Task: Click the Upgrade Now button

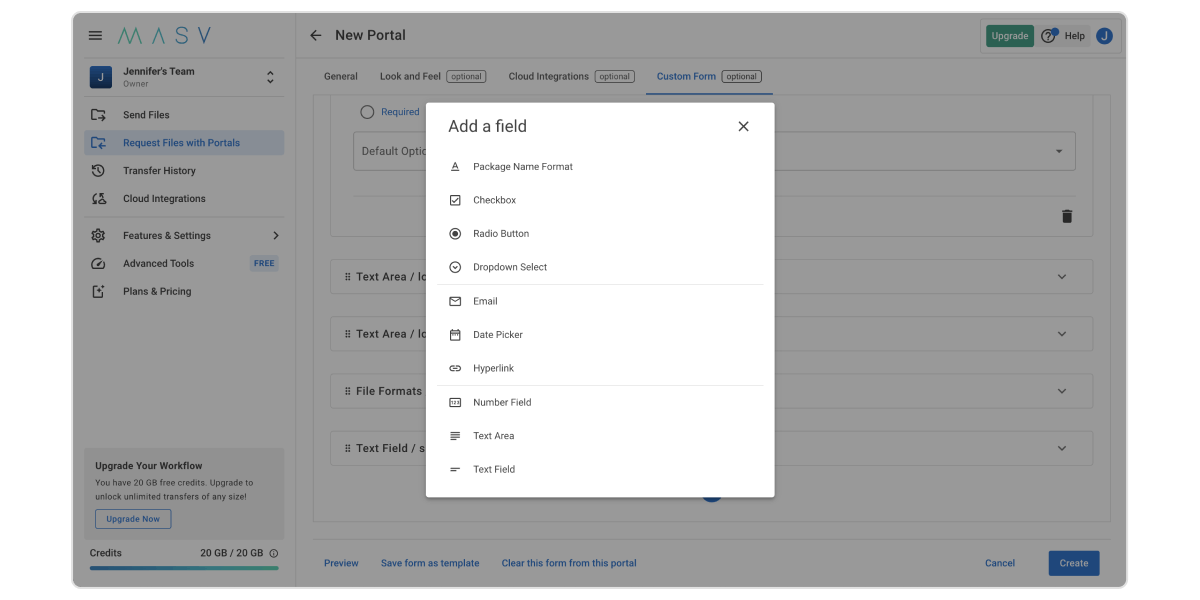Action: [x=133, y=519]
